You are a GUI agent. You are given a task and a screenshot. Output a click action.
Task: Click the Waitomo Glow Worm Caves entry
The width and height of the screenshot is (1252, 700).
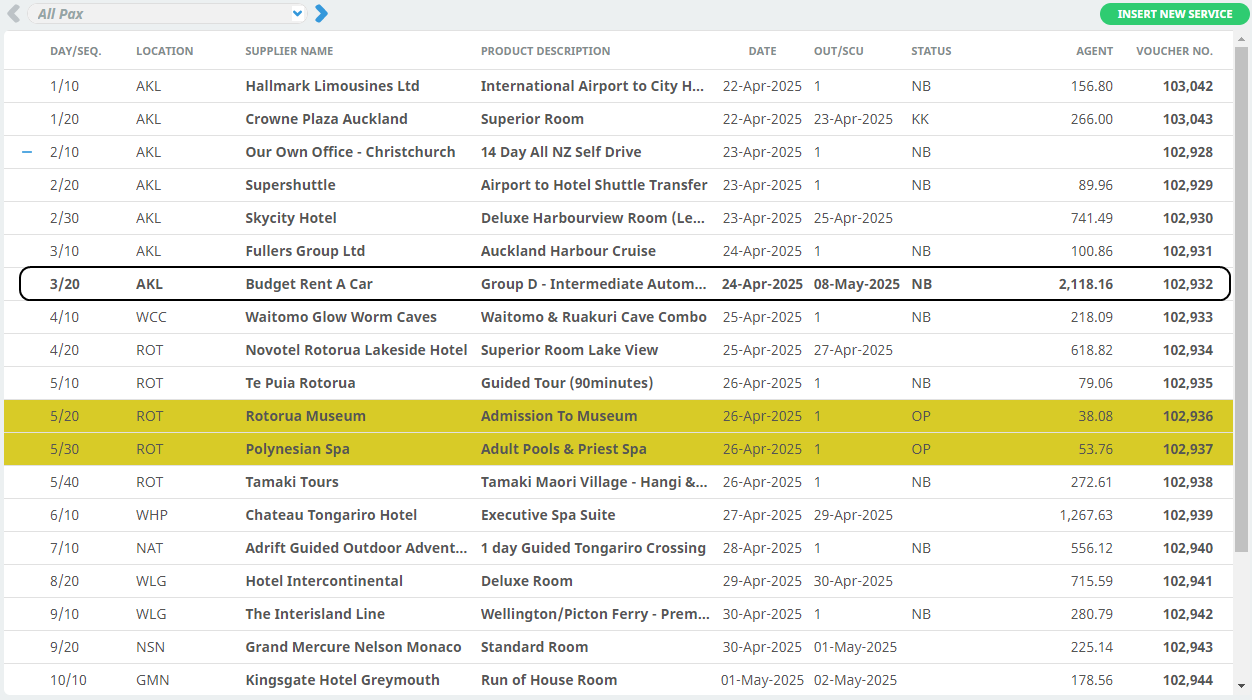pyautogui.click(x=341, y=317)
